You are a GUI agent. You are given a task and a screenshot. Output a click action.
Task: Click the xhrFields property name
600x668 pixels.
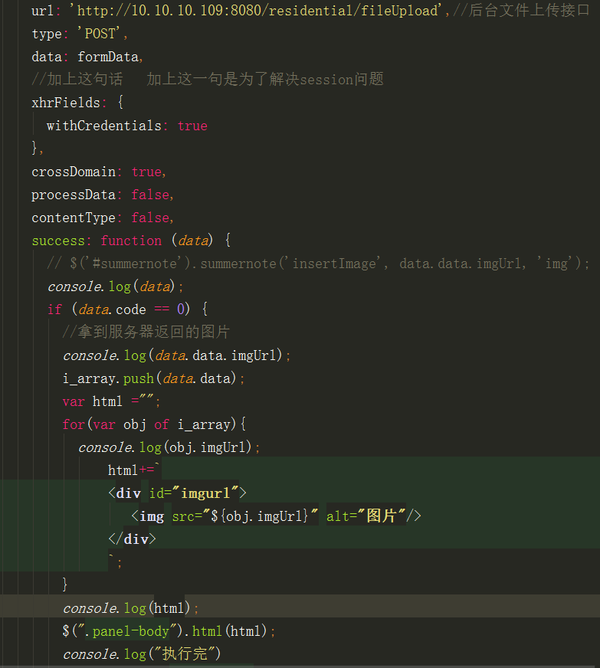tap(66, 102)
